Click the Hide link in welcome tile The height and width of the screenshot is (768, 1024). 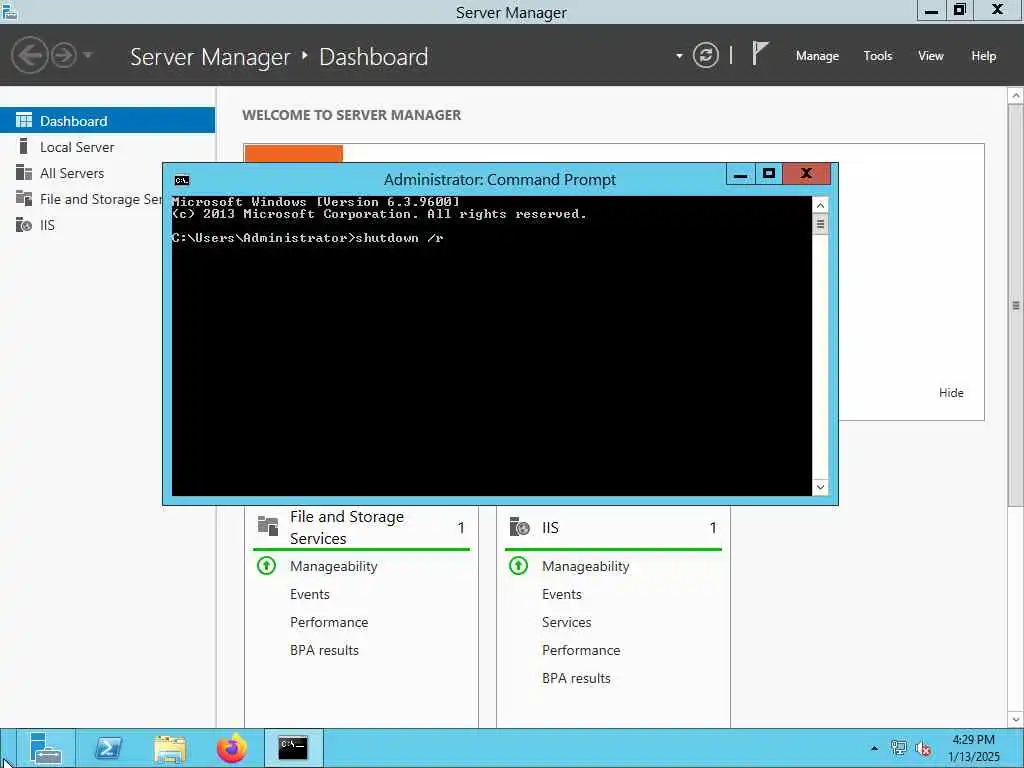pyautogui.click(x=951, y=392)
